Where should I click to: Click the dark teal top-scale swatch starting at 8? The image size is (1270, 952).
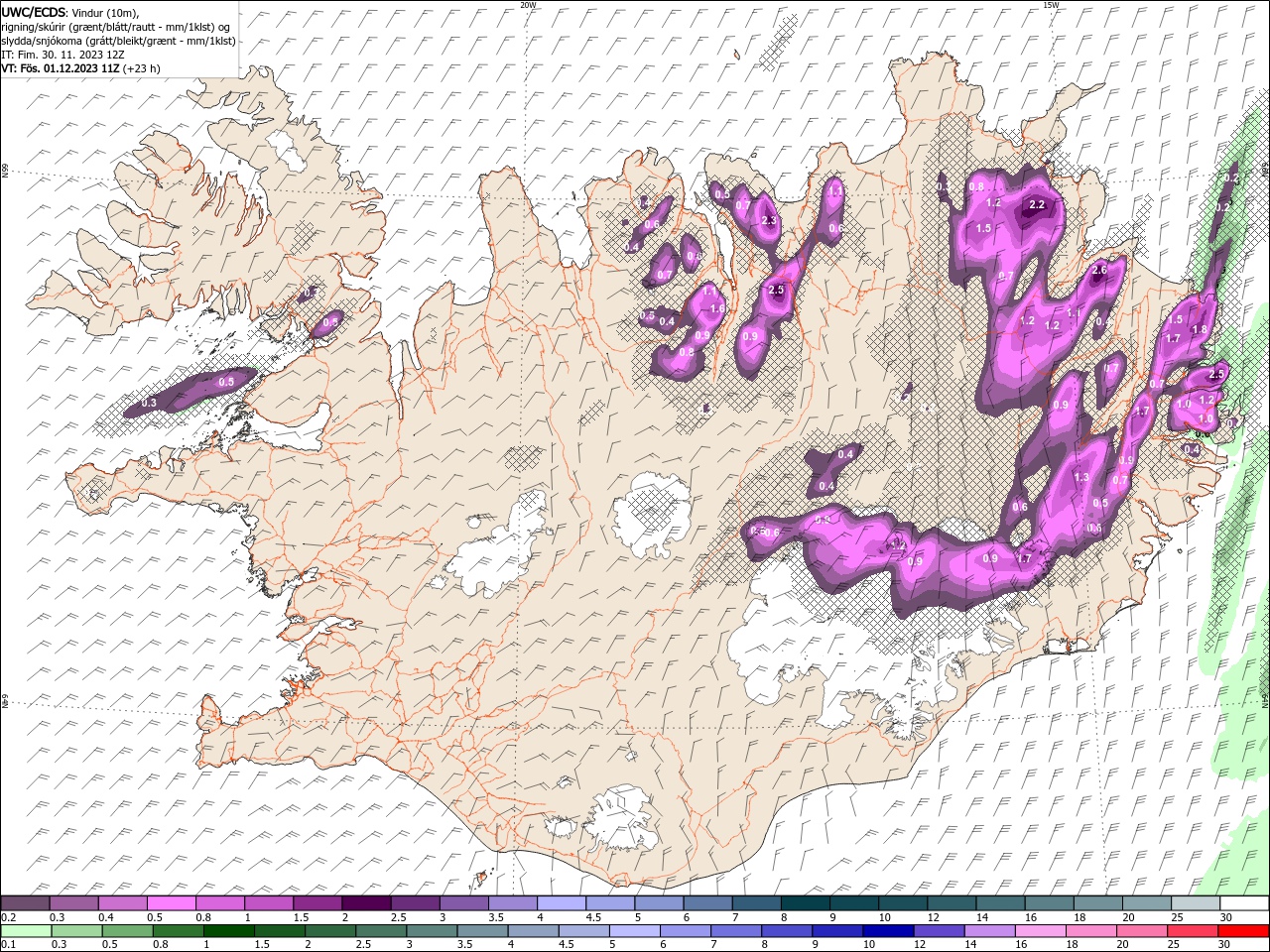point(805,903)
